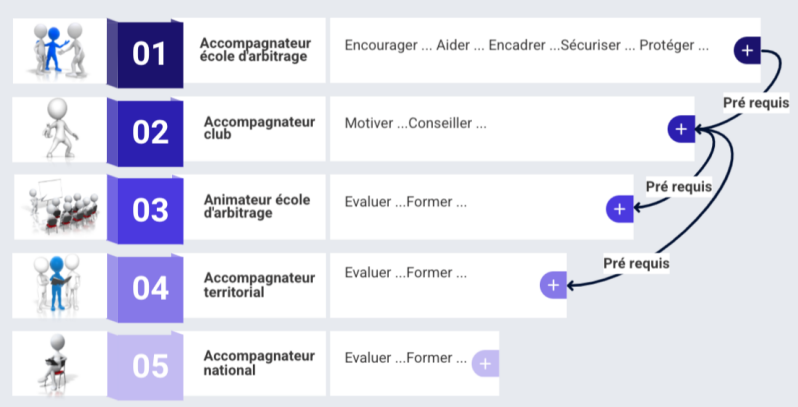Expand the Animateur école d'arbitrage plus button

point(620,208)
